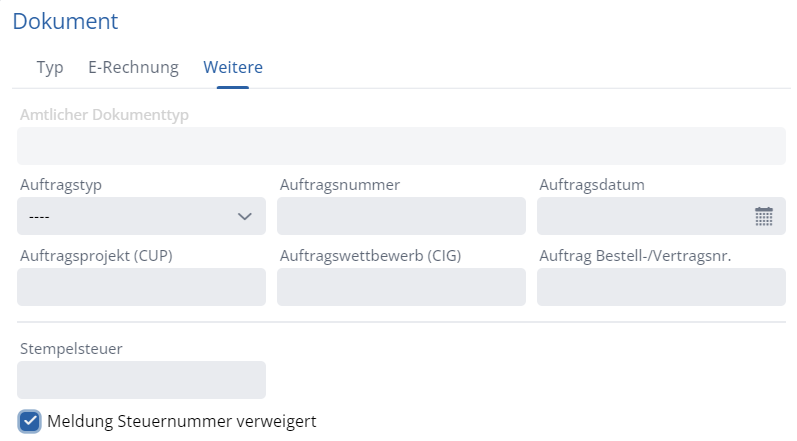Uncheck the Meldung Steuernummer verweigert checkbox

[30, 421]
